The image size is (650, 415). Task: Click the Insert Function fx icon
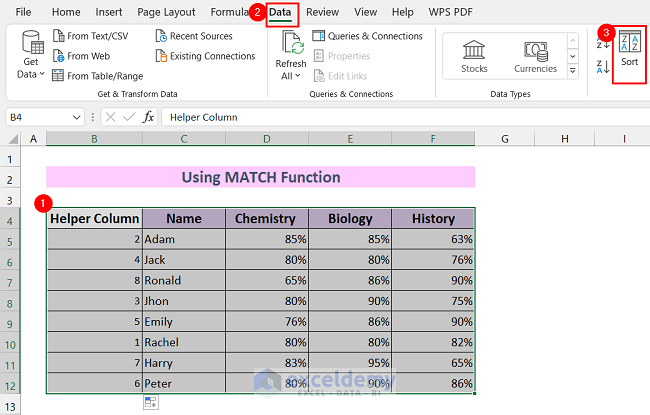[149, 117]
